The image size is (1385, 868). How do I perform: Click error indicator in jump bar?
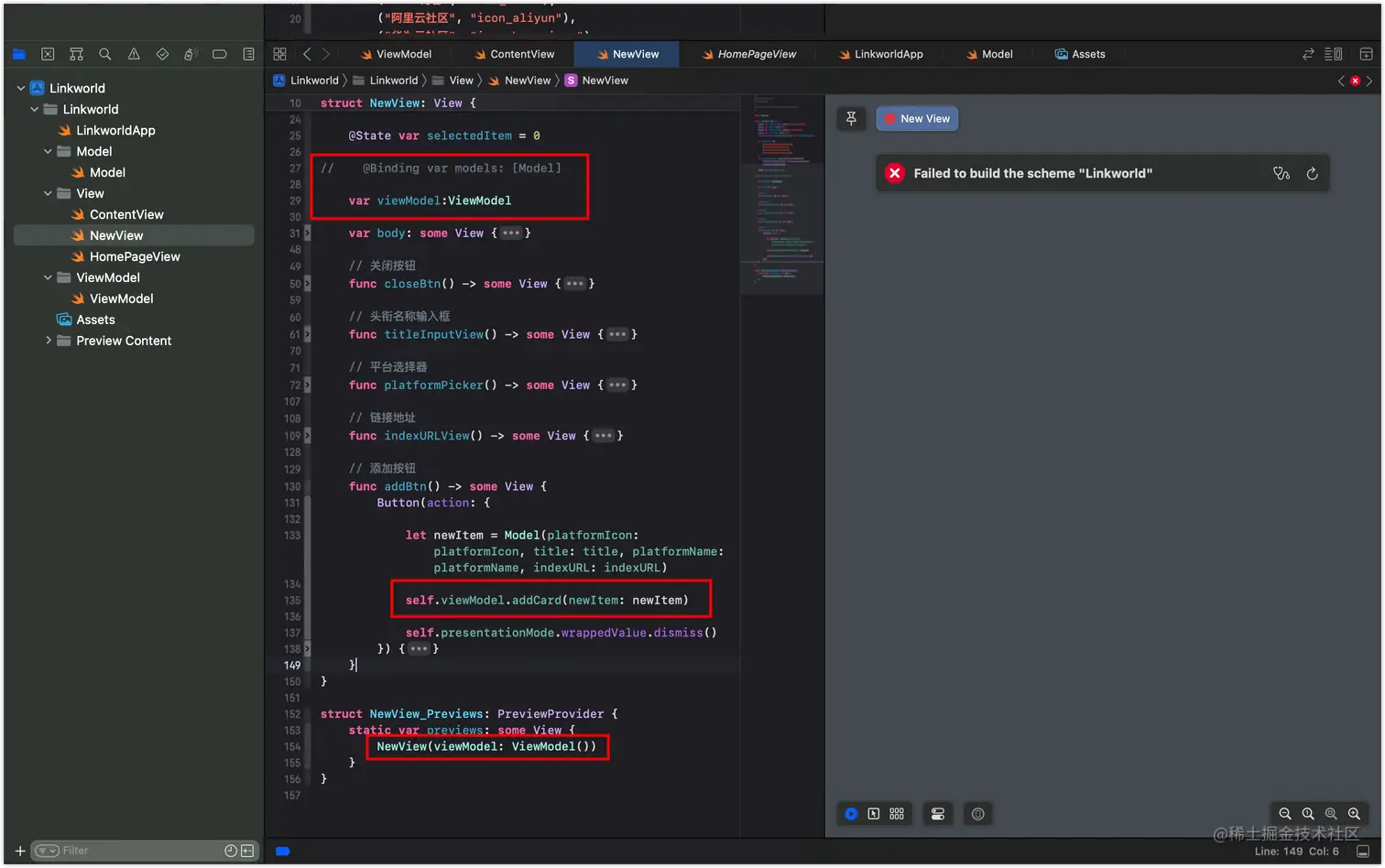pos(1356,81)
